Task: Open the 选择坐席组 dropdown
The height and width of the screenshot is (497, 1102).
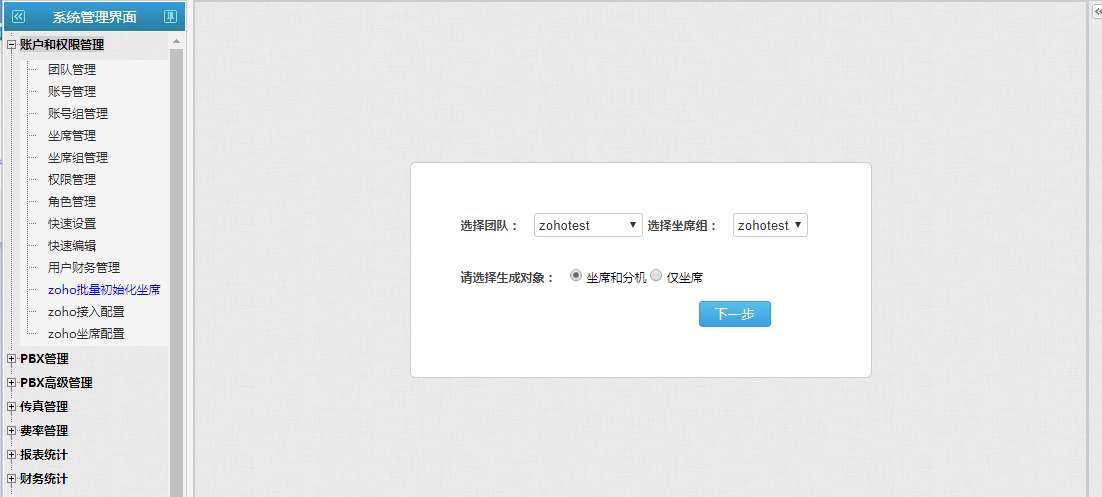Action: click(x=769, y=225)
